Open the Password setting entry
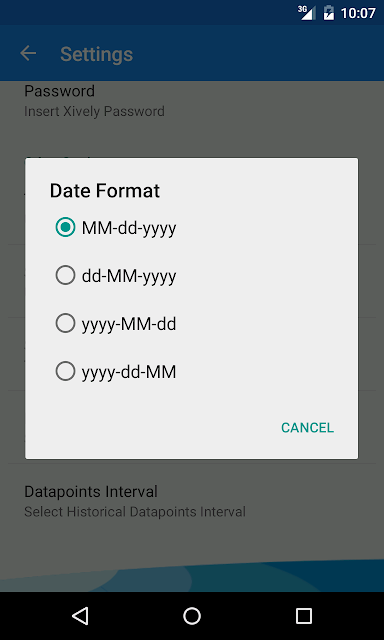The height and width of the screenshot is (640, 384). tap(192, 100)
